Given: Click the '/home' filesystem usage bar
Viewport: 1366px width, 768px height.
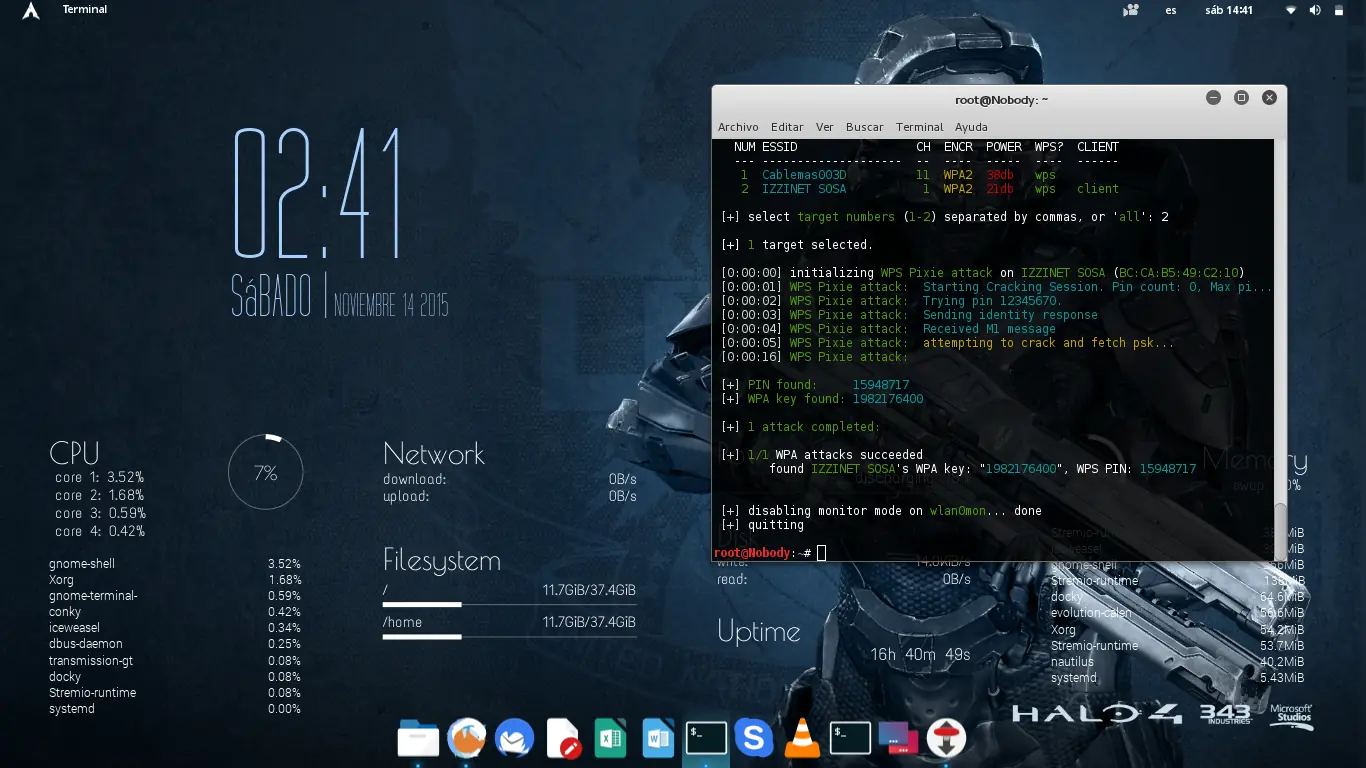Looking at the screenshot, I should pos(509,636).
